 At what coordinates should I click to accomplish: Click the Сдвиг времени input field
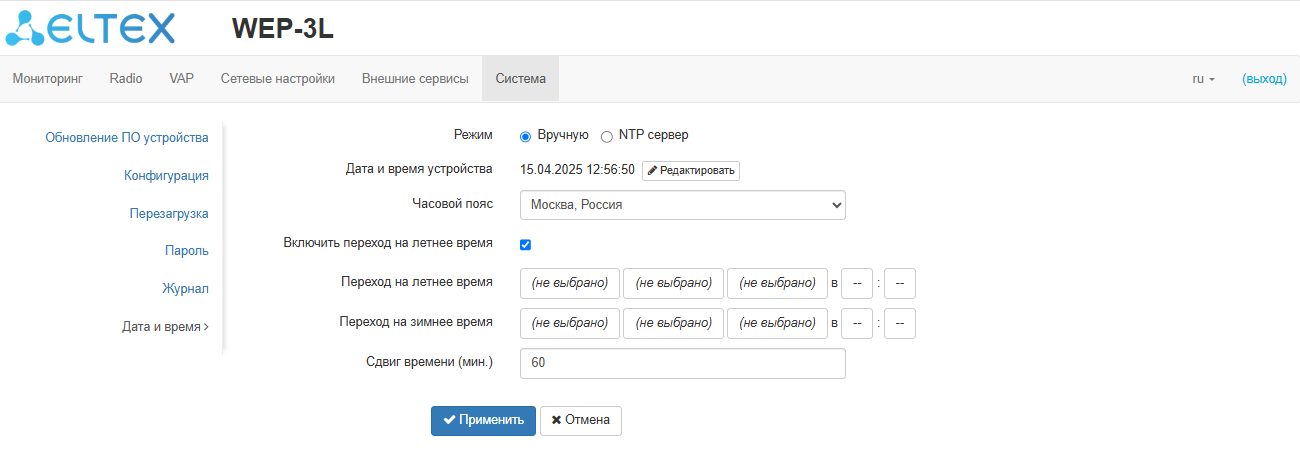682,363
